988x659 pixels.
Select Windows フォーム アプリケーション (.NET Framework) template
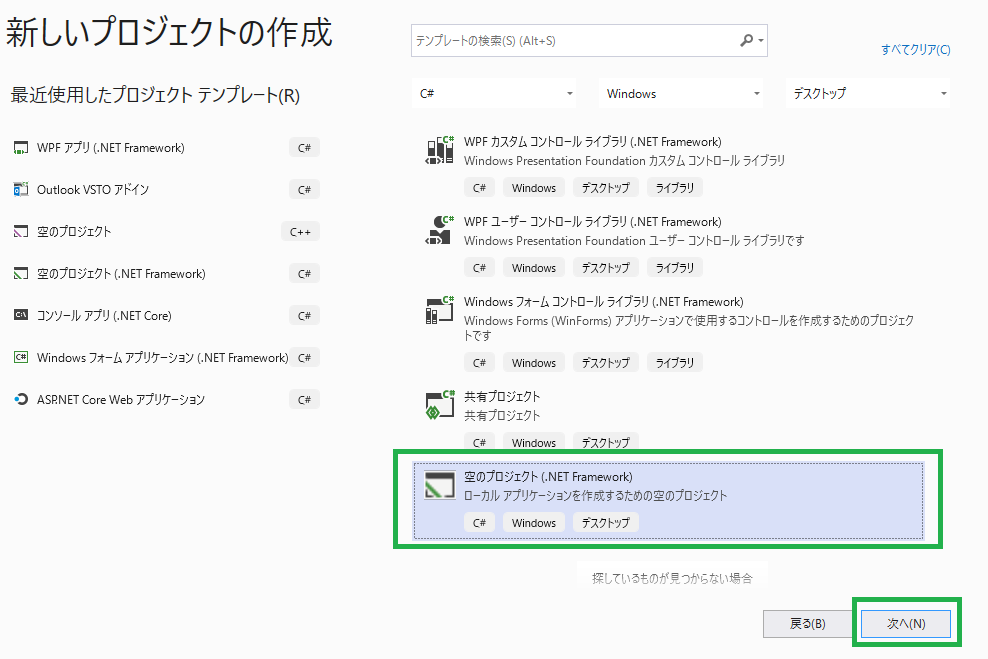(x=163, y=358)
